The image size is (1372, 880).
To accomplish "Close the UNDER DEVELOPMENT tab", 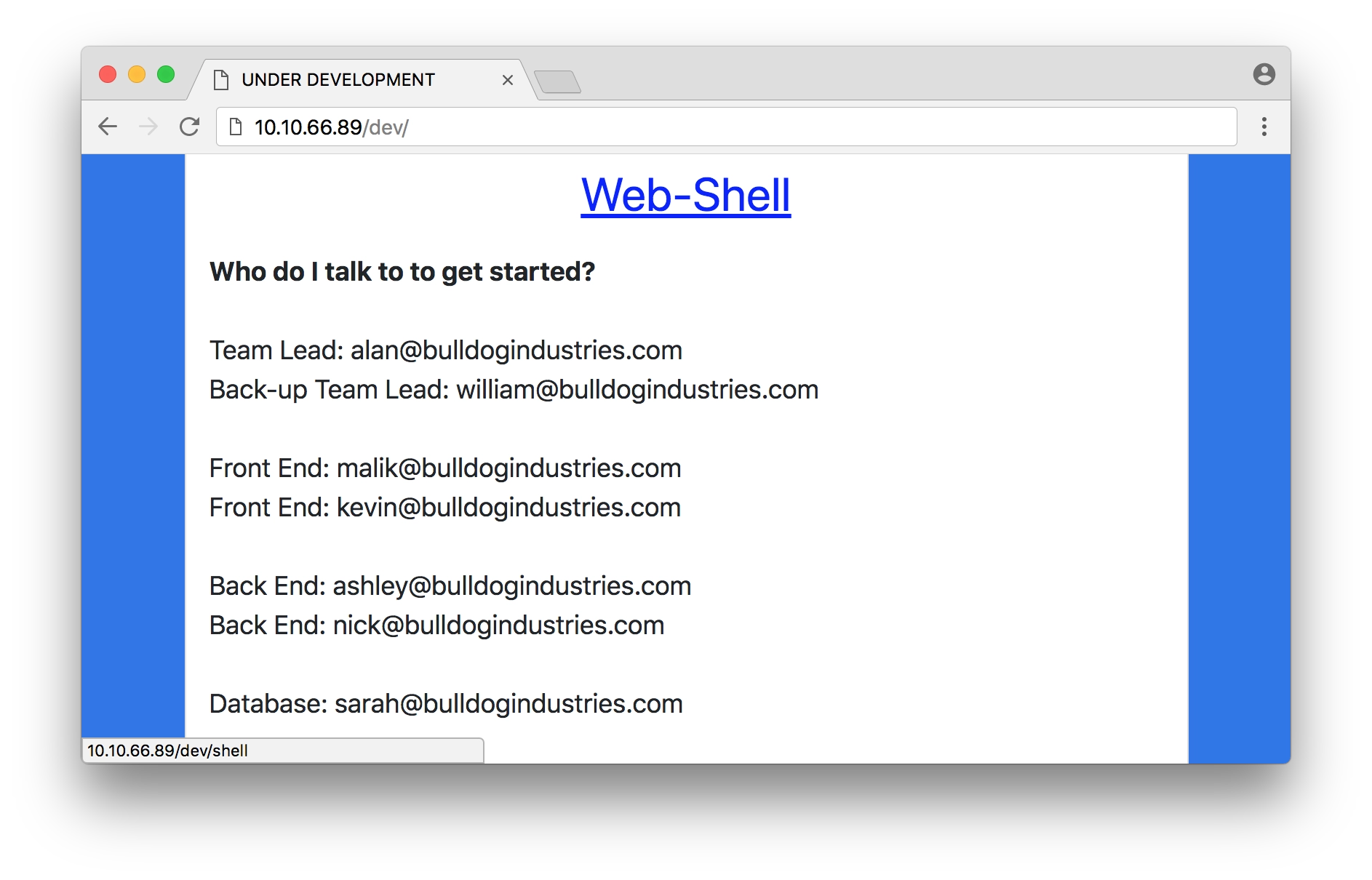I will pyautogui.click(x=508, y=80).
